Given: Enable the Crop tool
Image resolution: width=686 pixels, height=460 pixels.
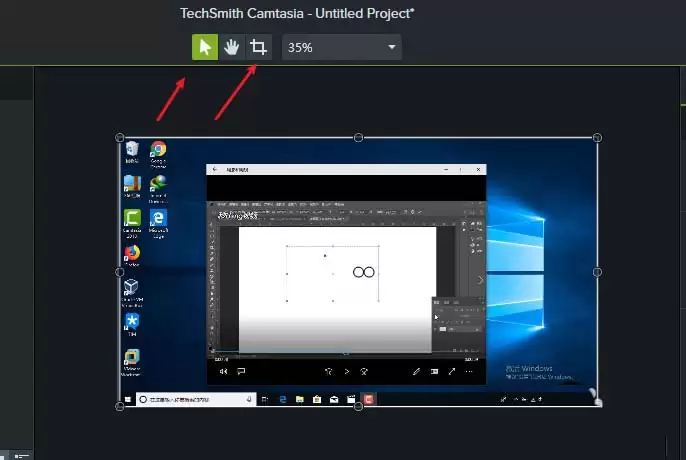Looking at the screenshot, I should click(258, 47).
